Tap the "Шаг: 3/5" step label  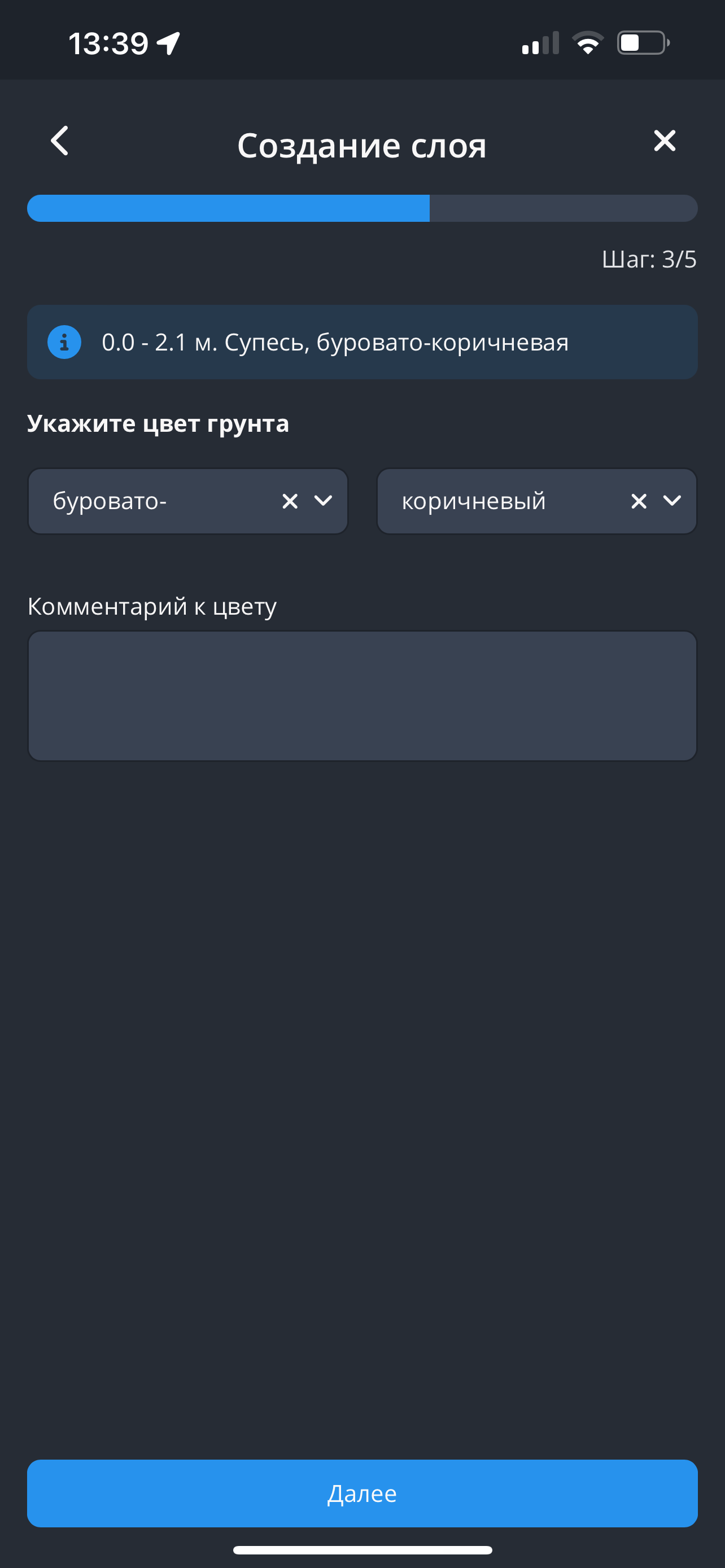(649, 259)
